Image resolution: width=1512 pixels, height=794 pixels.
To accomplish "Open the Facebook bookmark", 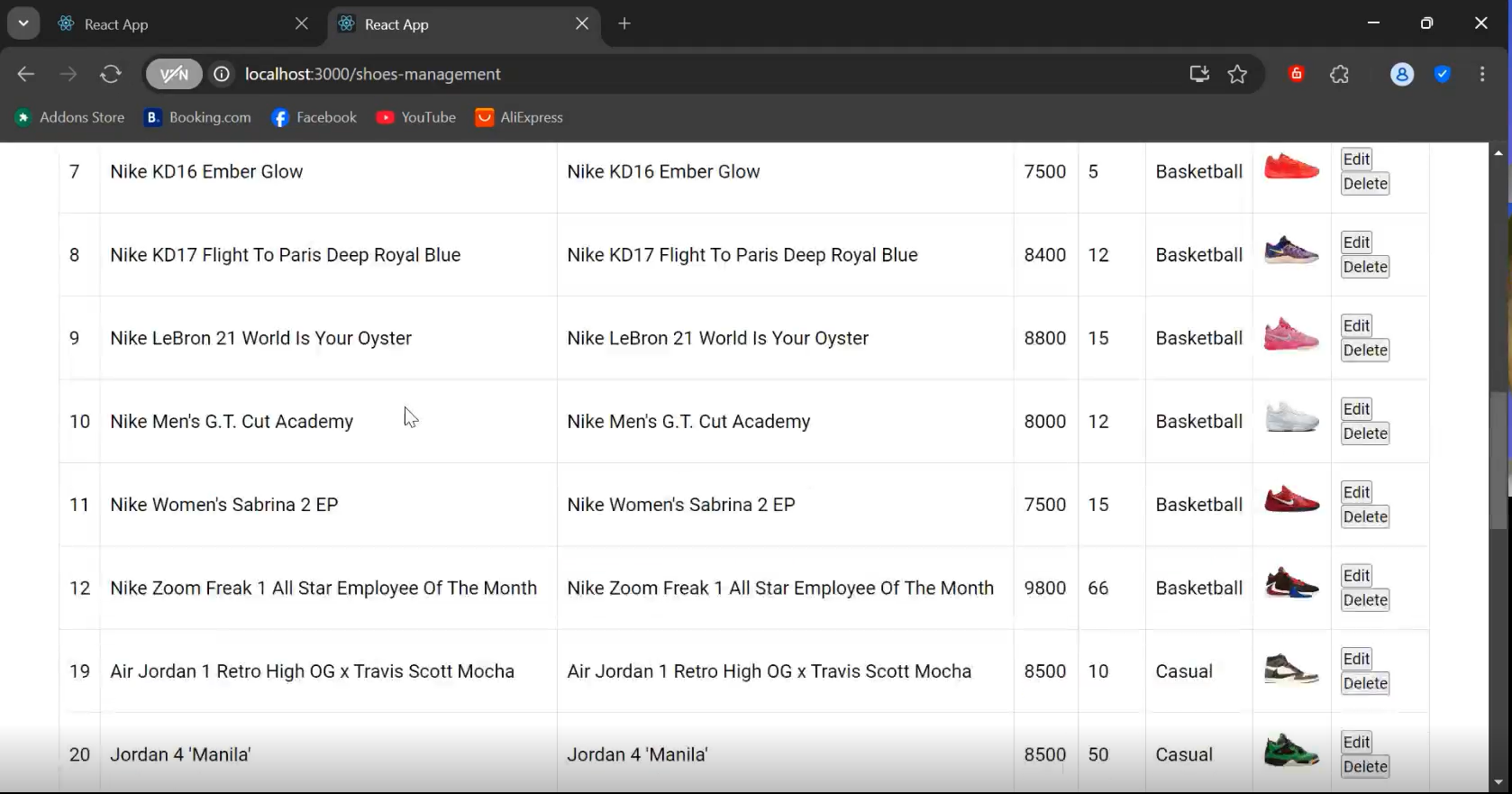I will [x=314, y=117].
